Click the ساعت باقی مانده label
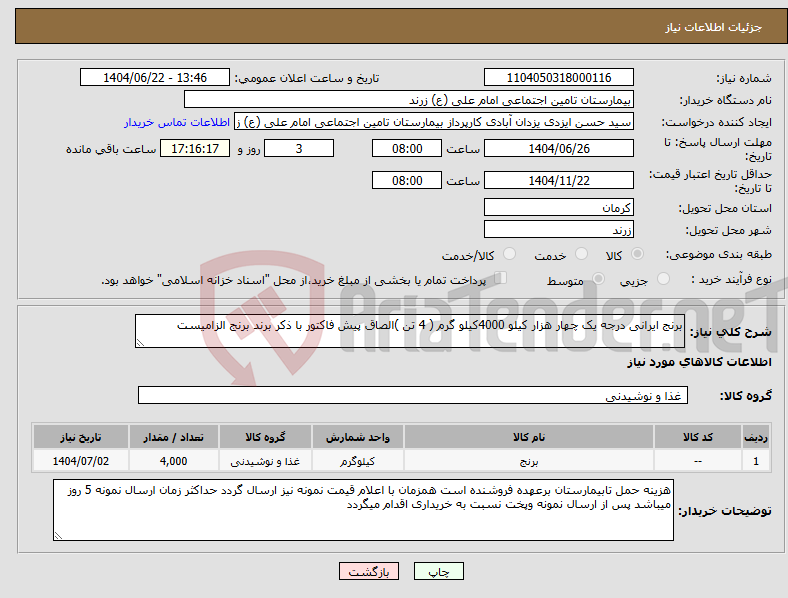This screenshot has width=788, height=598. click(111, 149)
